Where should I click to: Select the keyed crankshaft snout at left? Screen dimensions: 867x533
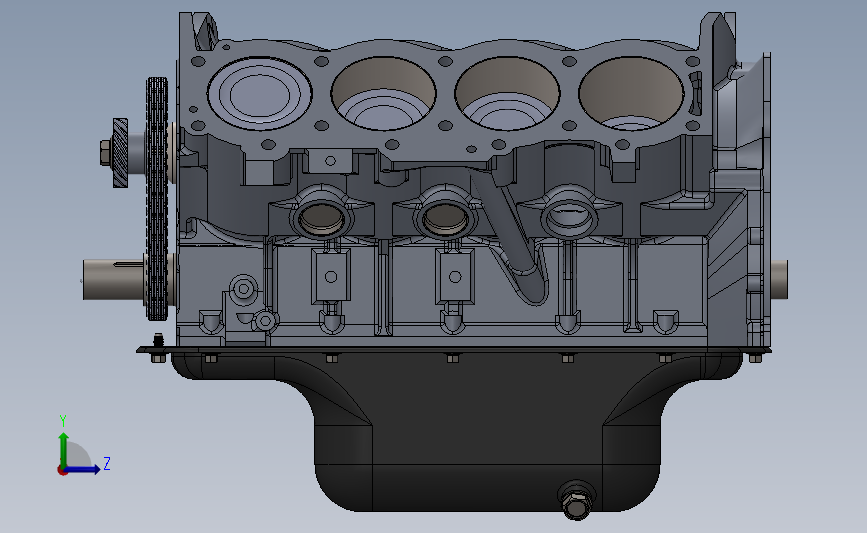[113, 280]
